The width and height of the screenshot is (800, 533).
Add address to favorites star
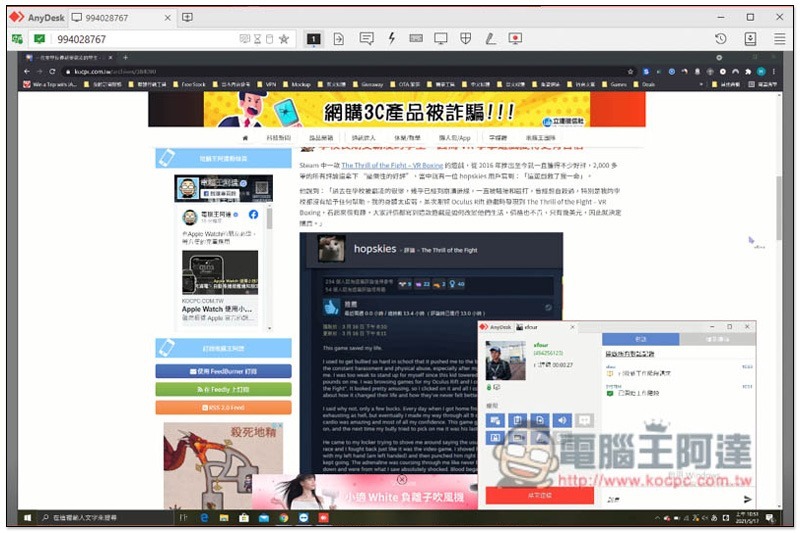coord(284,39)
